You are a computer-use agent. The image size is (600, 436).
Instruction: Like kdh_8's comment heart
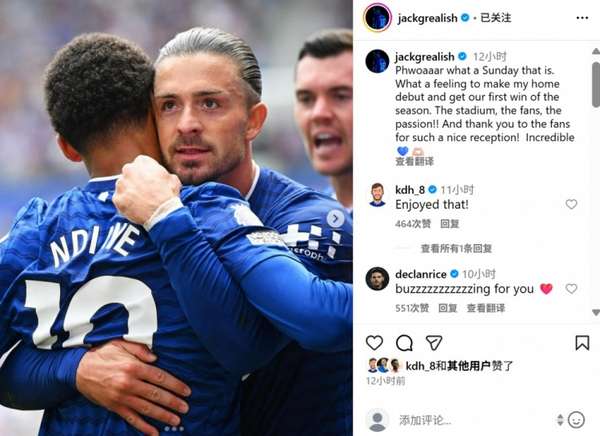pos(571,204)
